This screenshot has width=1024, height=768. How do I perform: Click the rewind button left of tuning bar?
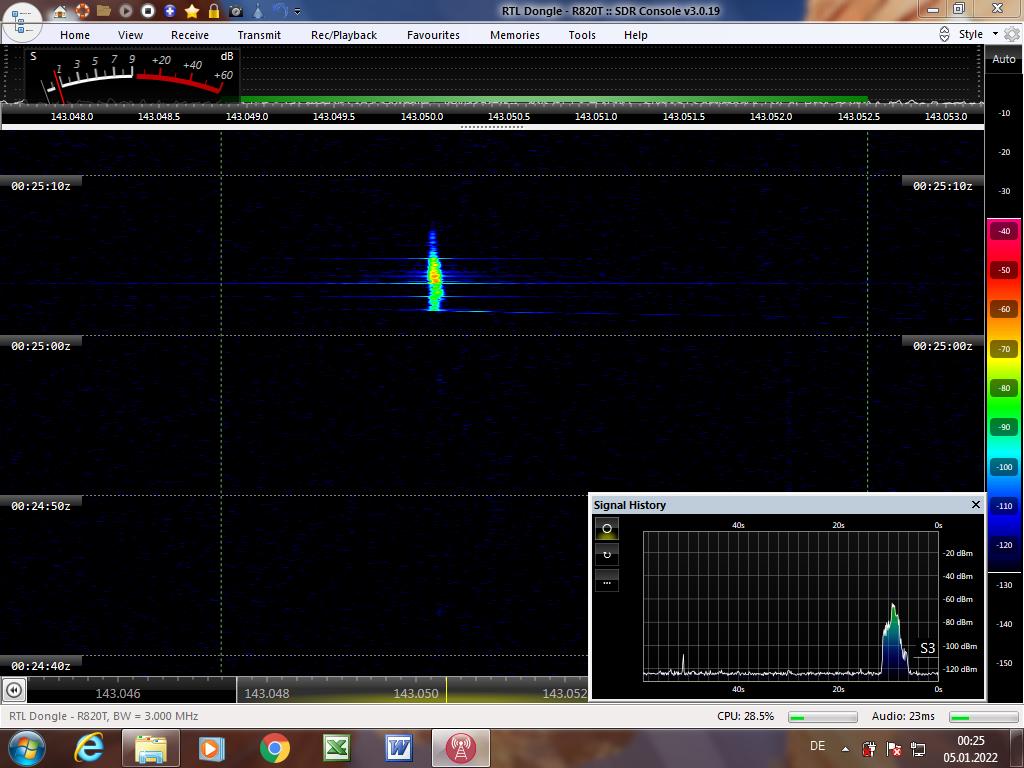(14, 690)
